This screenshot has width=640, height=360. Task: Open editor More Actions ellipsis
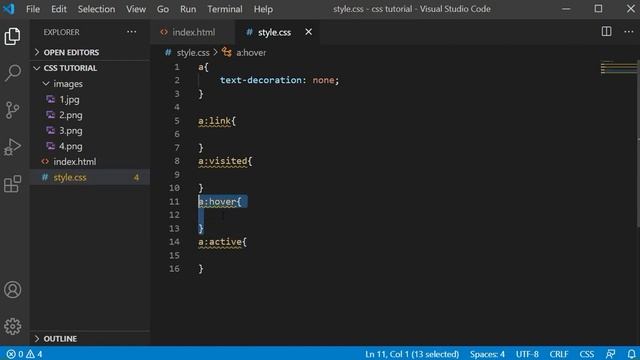coord(629,32)
